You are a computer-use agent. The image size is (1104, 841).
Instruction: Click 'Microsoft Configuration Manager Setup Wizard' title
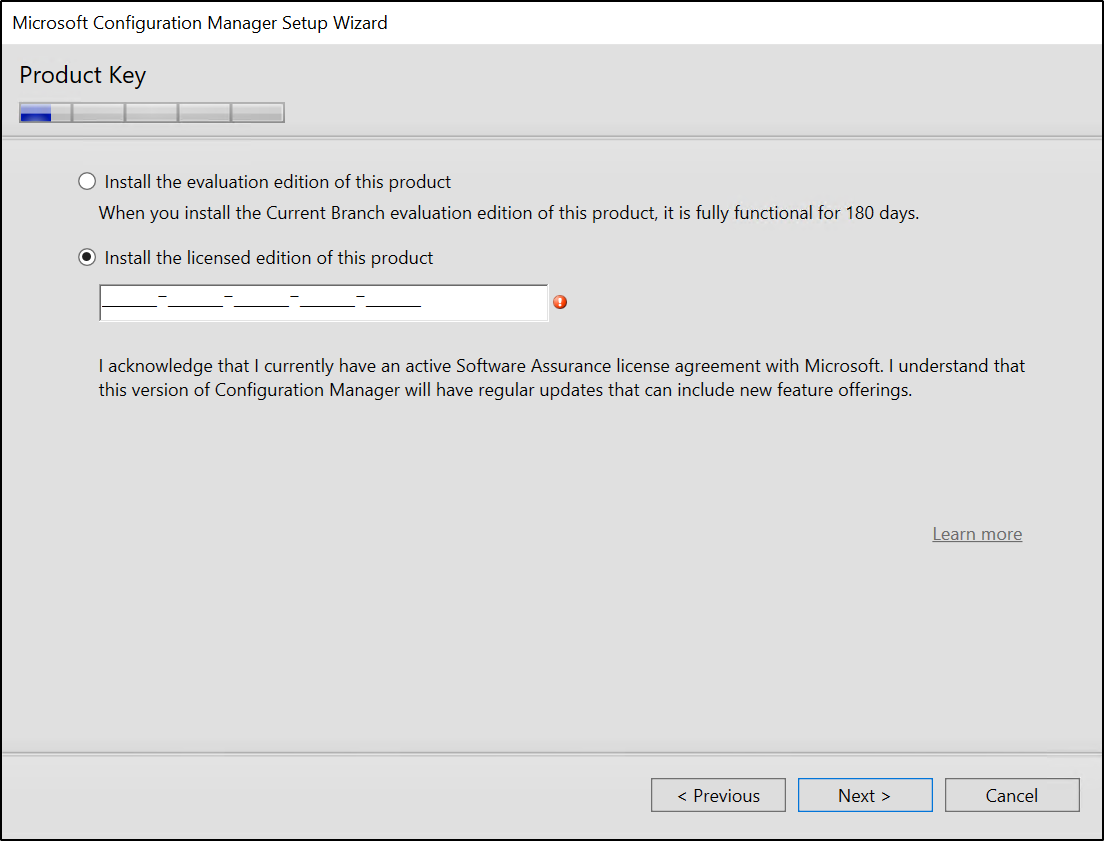pyautogui.click(x=200, y=23)
